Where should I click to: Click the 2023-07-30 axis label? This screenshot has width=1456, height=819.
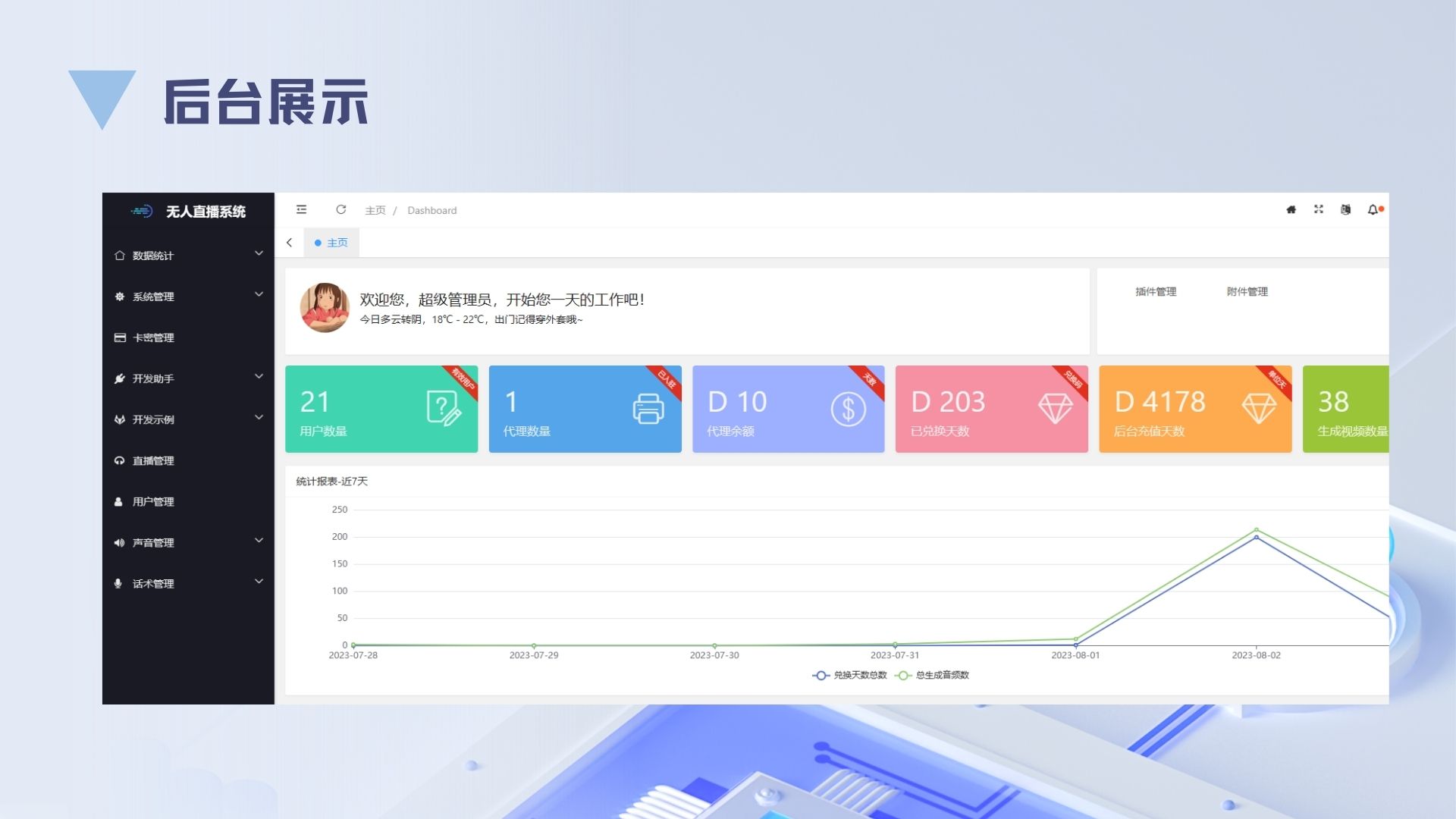(x=714, y=655)
